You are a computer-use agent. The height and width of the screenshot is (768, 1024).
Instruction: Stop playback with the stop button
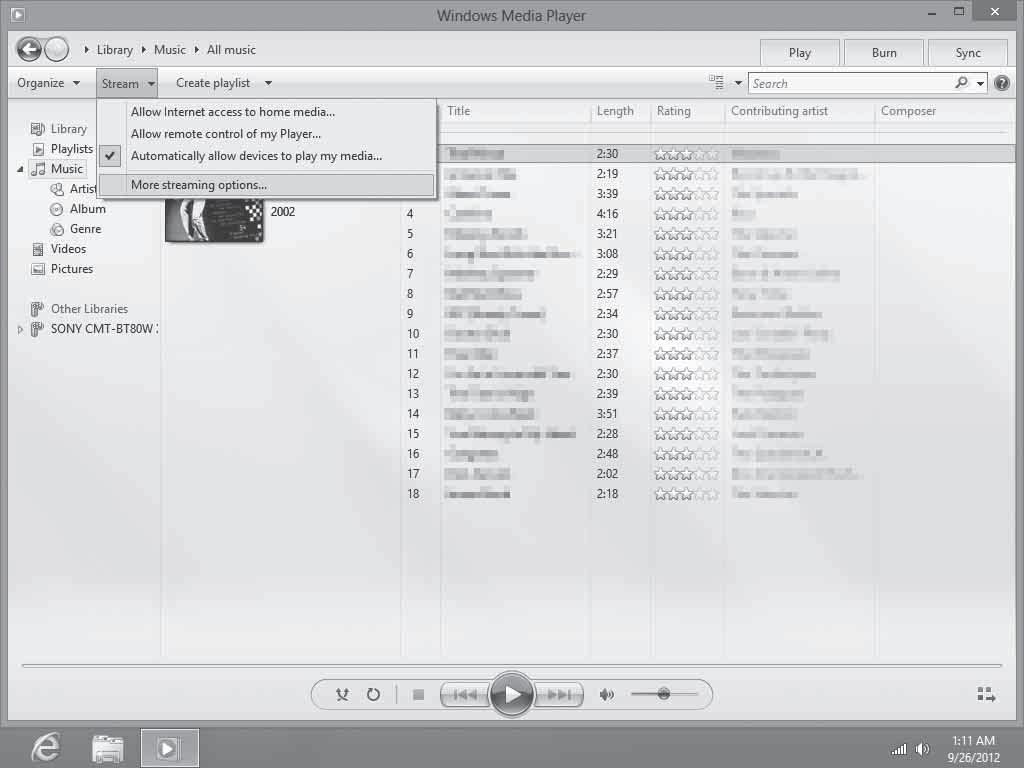click(419, 695)
